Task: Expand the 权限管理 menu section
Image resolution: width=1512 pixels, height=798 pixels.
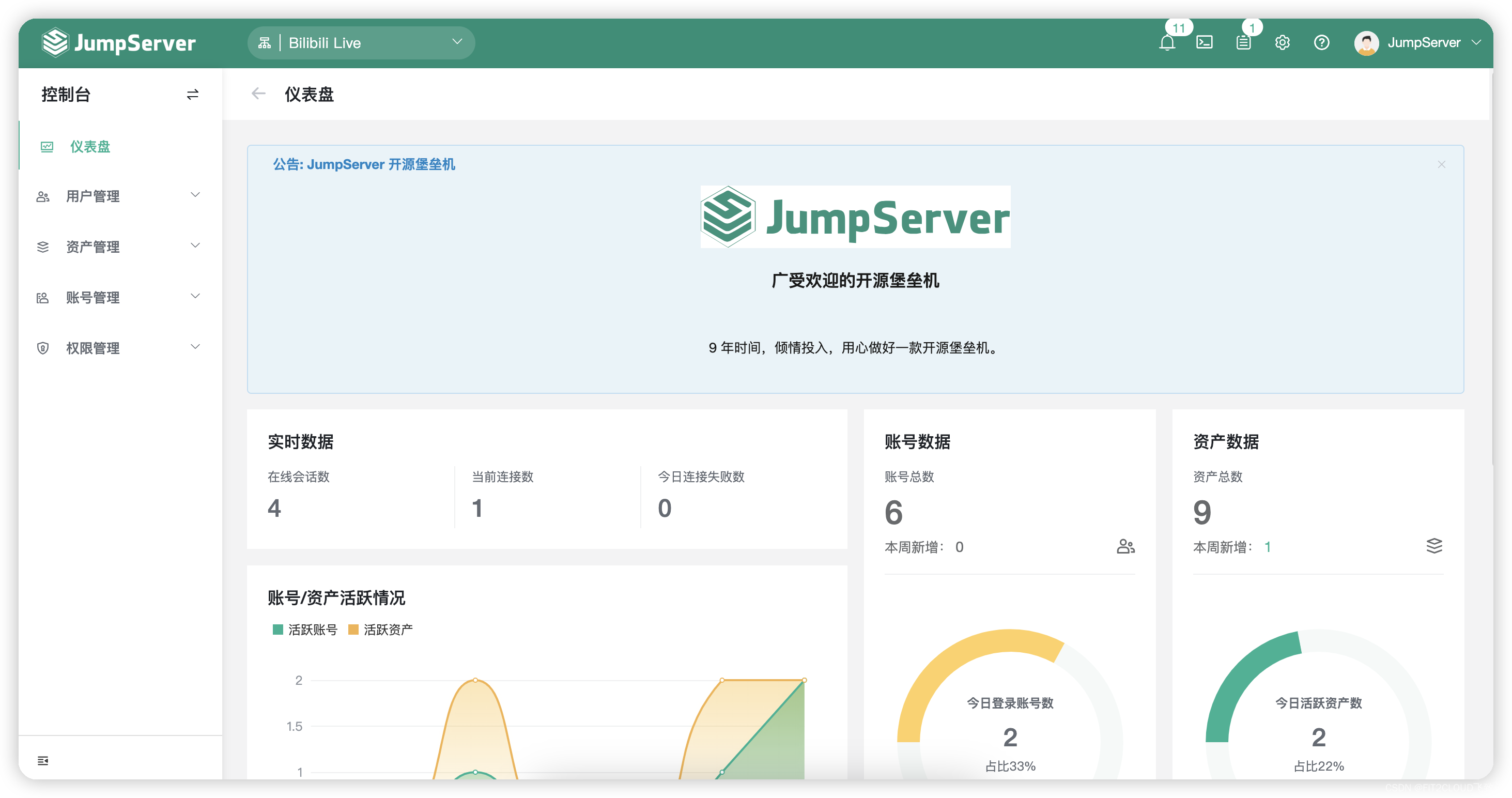Action: [94, 347]
